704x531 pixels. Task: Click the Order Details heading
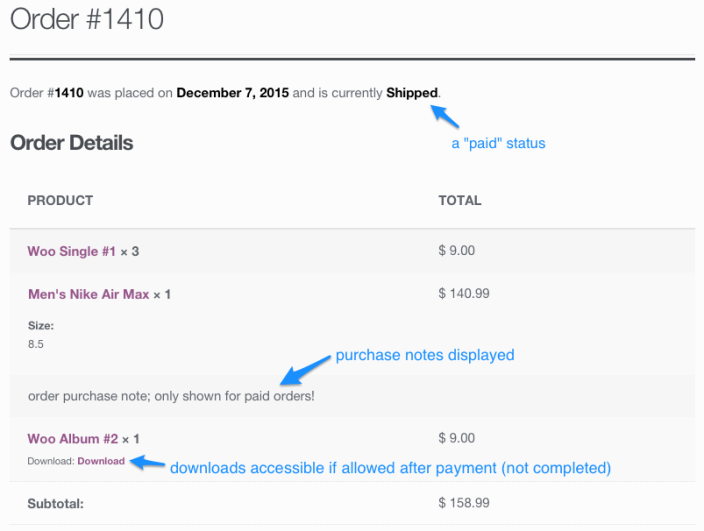click(x=71, y=143)
